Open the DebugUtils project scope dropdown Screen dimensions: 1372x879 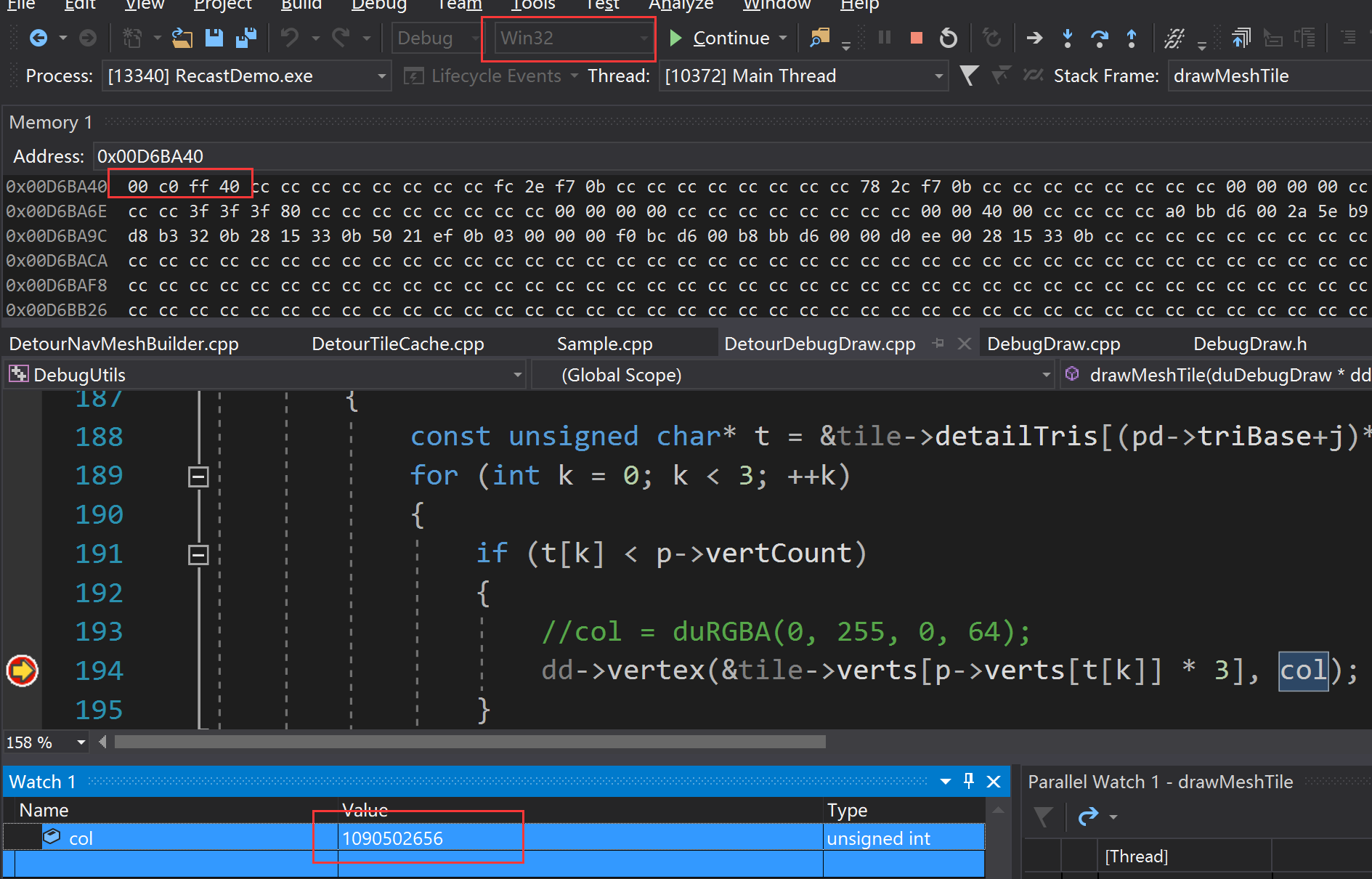coord(264,375)
